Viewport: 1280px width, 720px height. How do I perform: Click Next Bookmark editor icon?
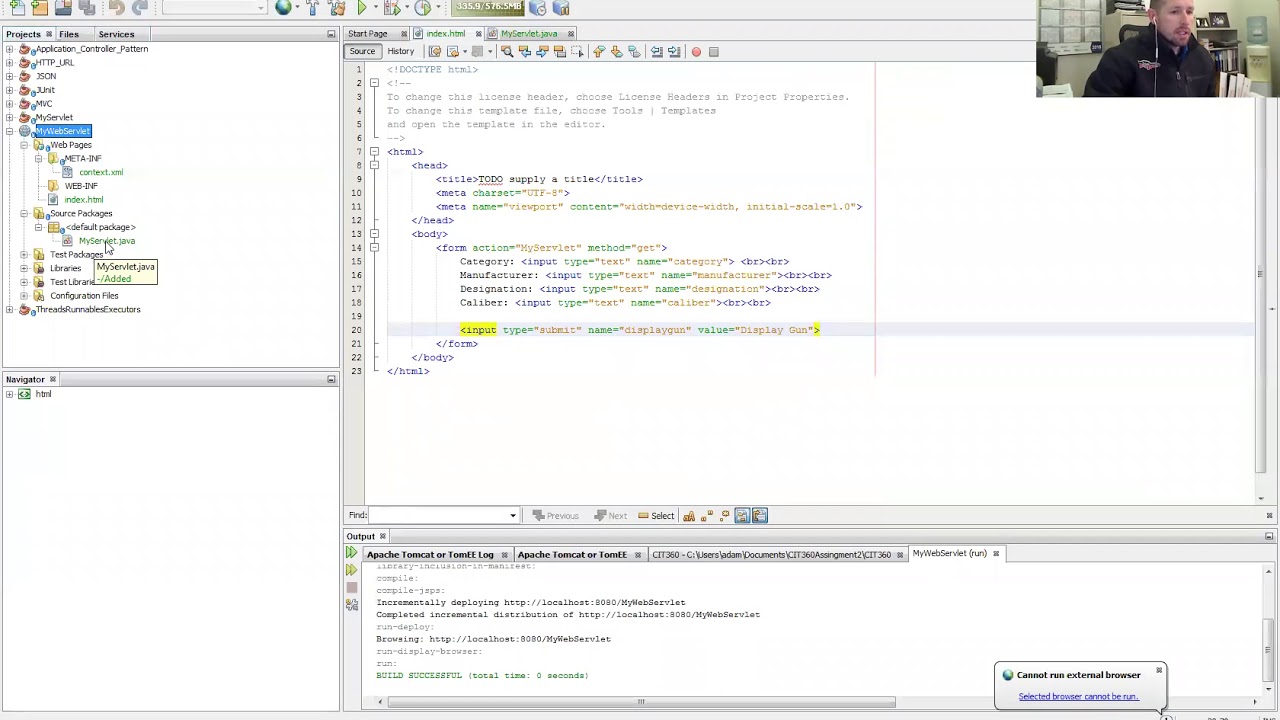pos(616,52)
